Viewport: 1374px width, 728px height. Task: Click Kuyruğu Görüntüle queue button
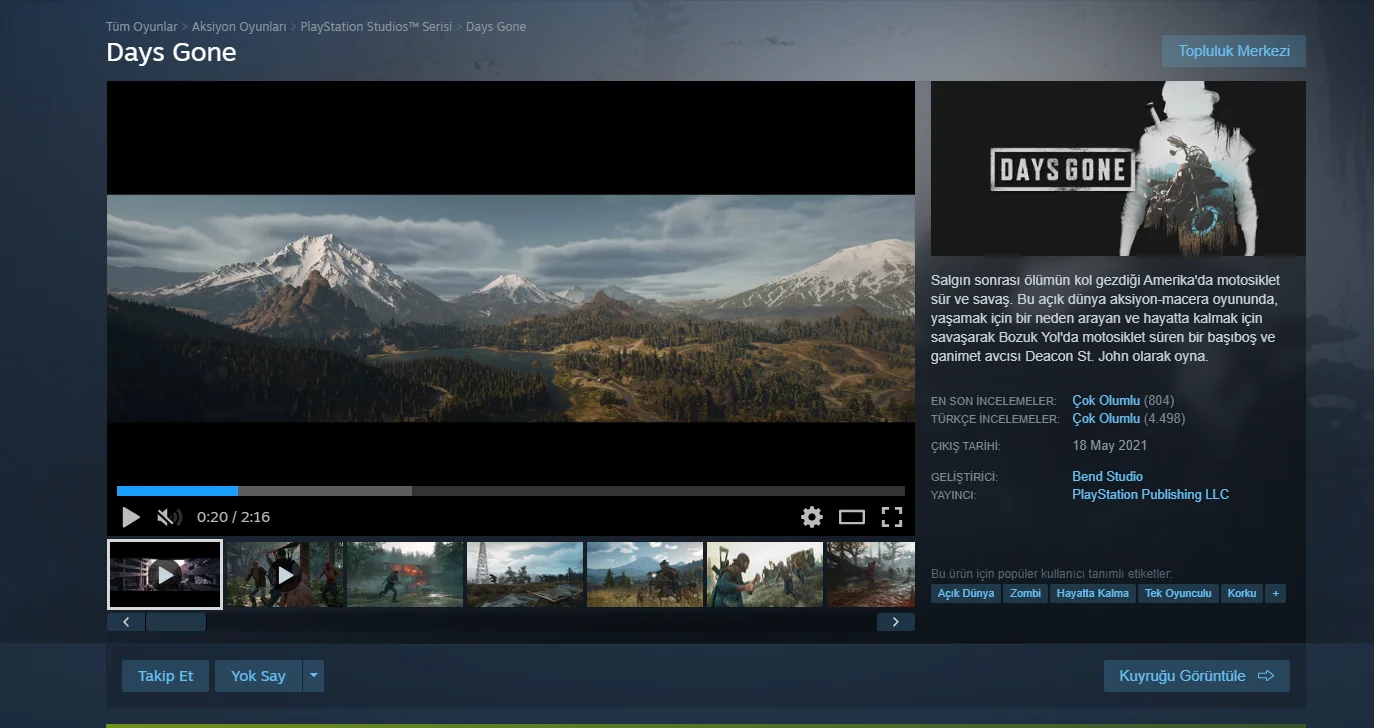(x=1196, y=676)
